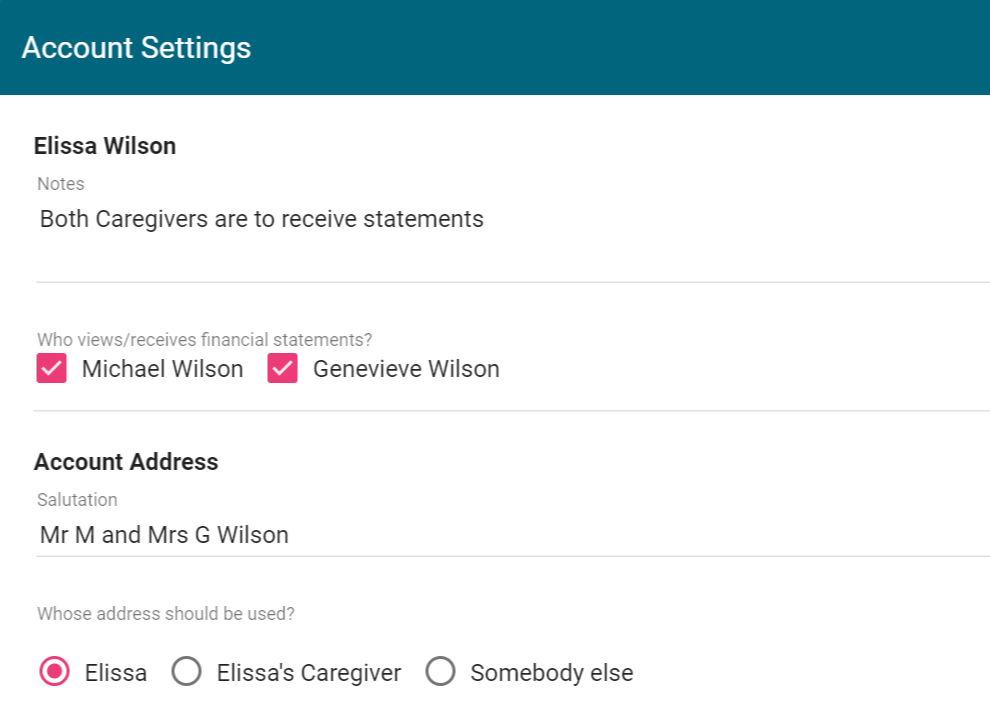
Task: Pick the Somebody else radio button
Action: tap(440, 672)
